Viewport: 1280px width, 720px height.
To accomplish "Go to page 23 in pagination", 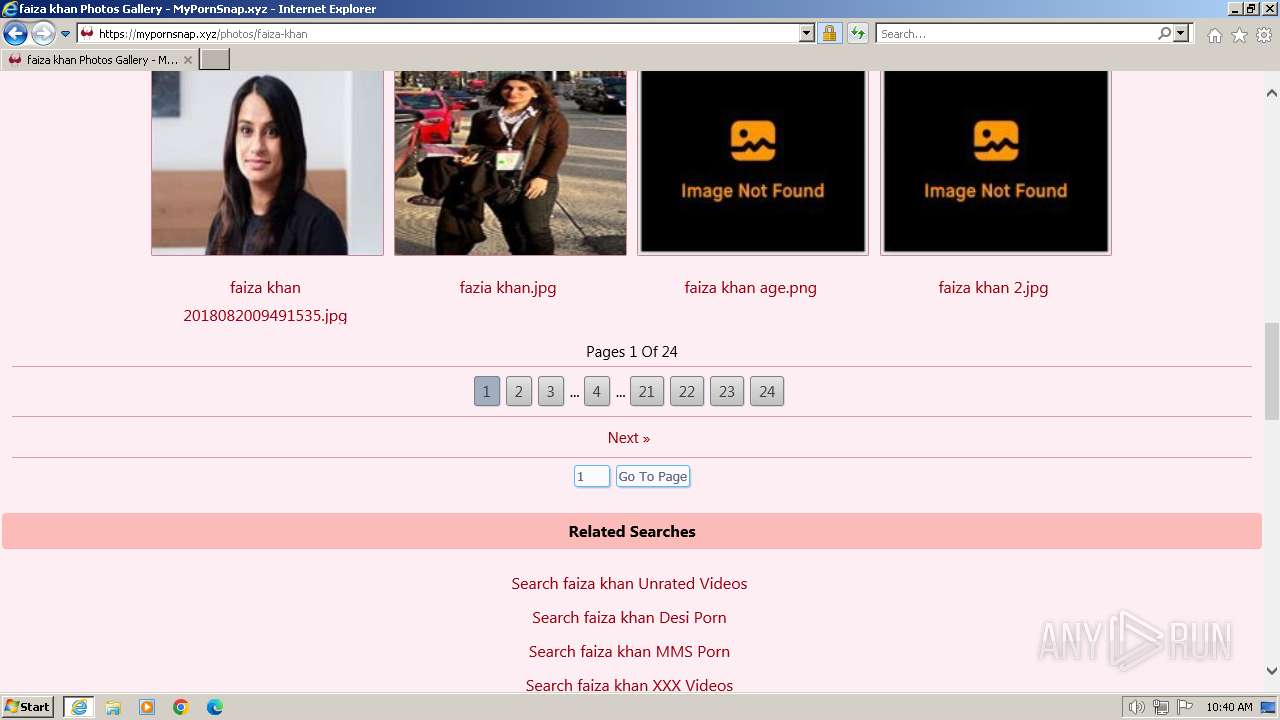I will coord(727,391).
